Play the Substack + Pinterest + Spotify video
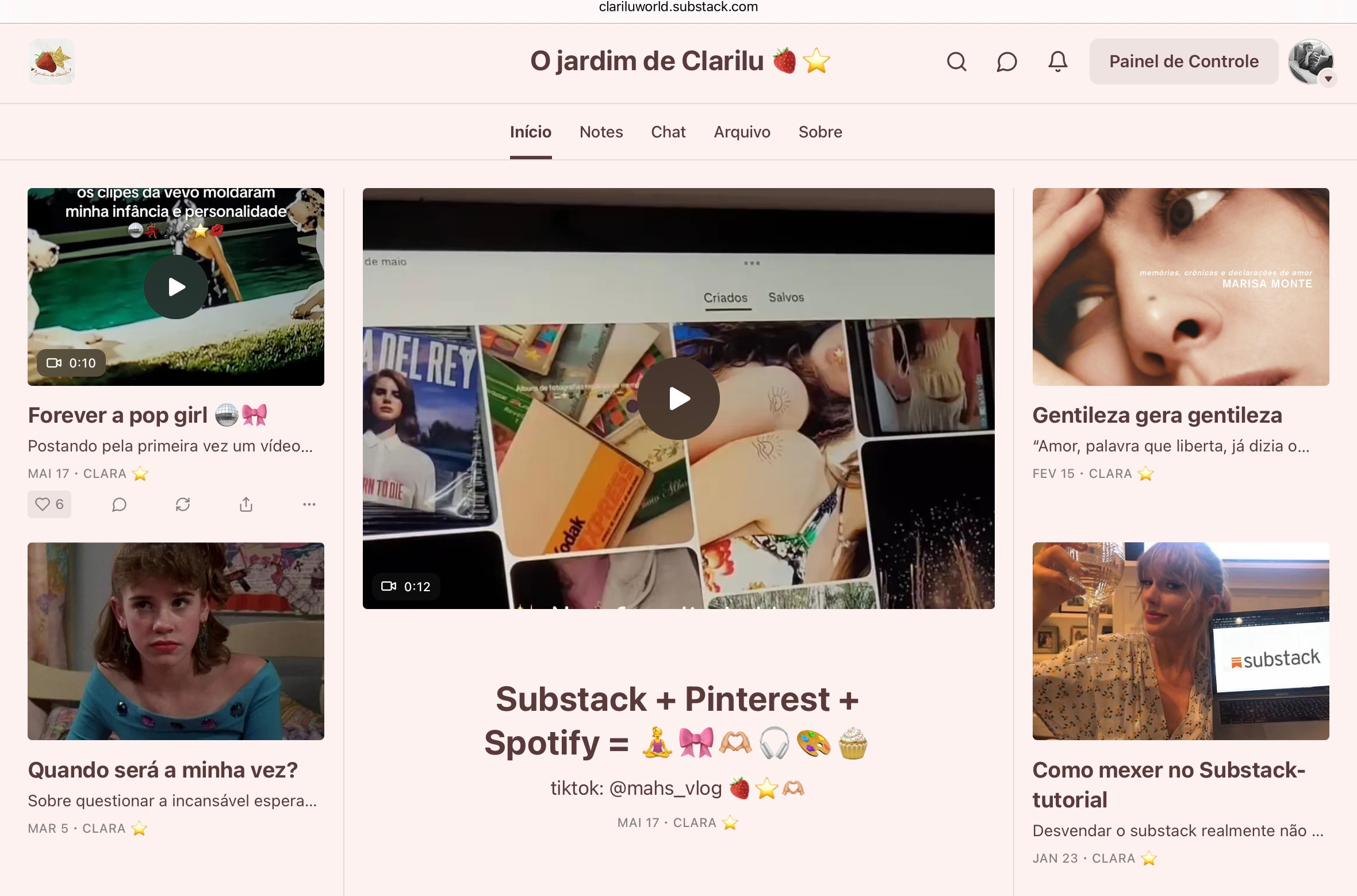 point(678,399)
